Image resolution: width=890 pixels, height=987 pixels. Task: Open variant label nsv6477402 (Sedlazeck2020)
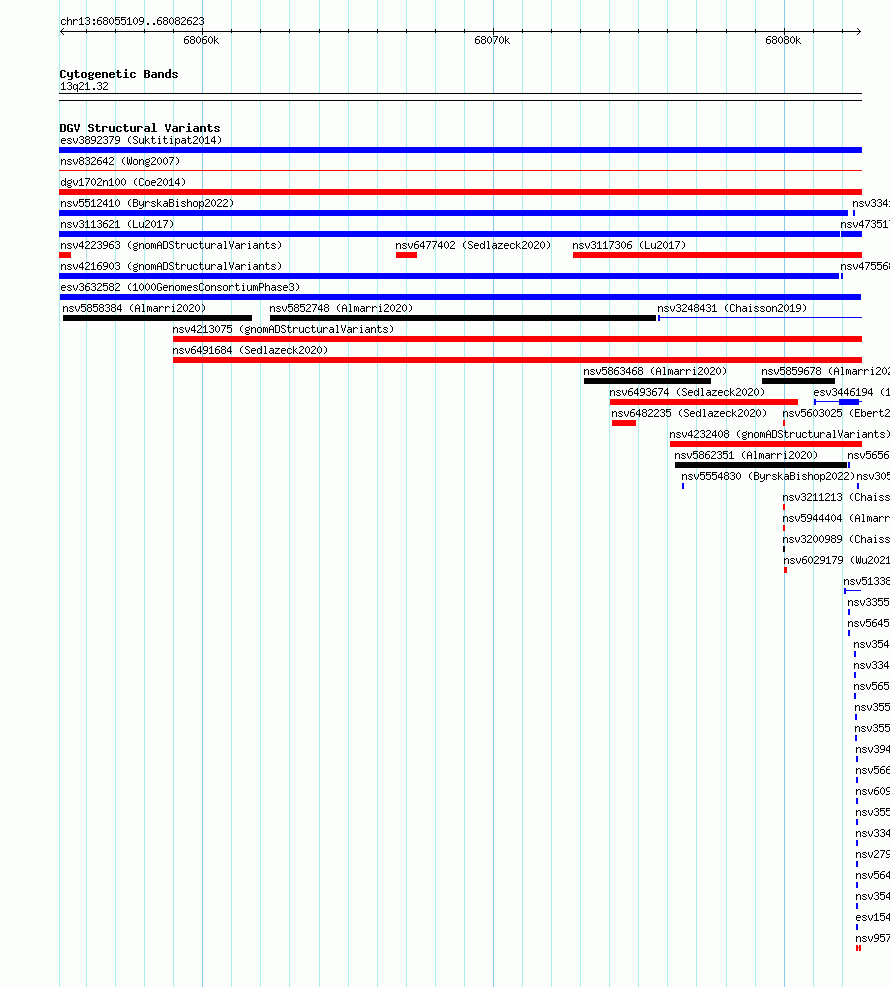click(x=473, y=245)
